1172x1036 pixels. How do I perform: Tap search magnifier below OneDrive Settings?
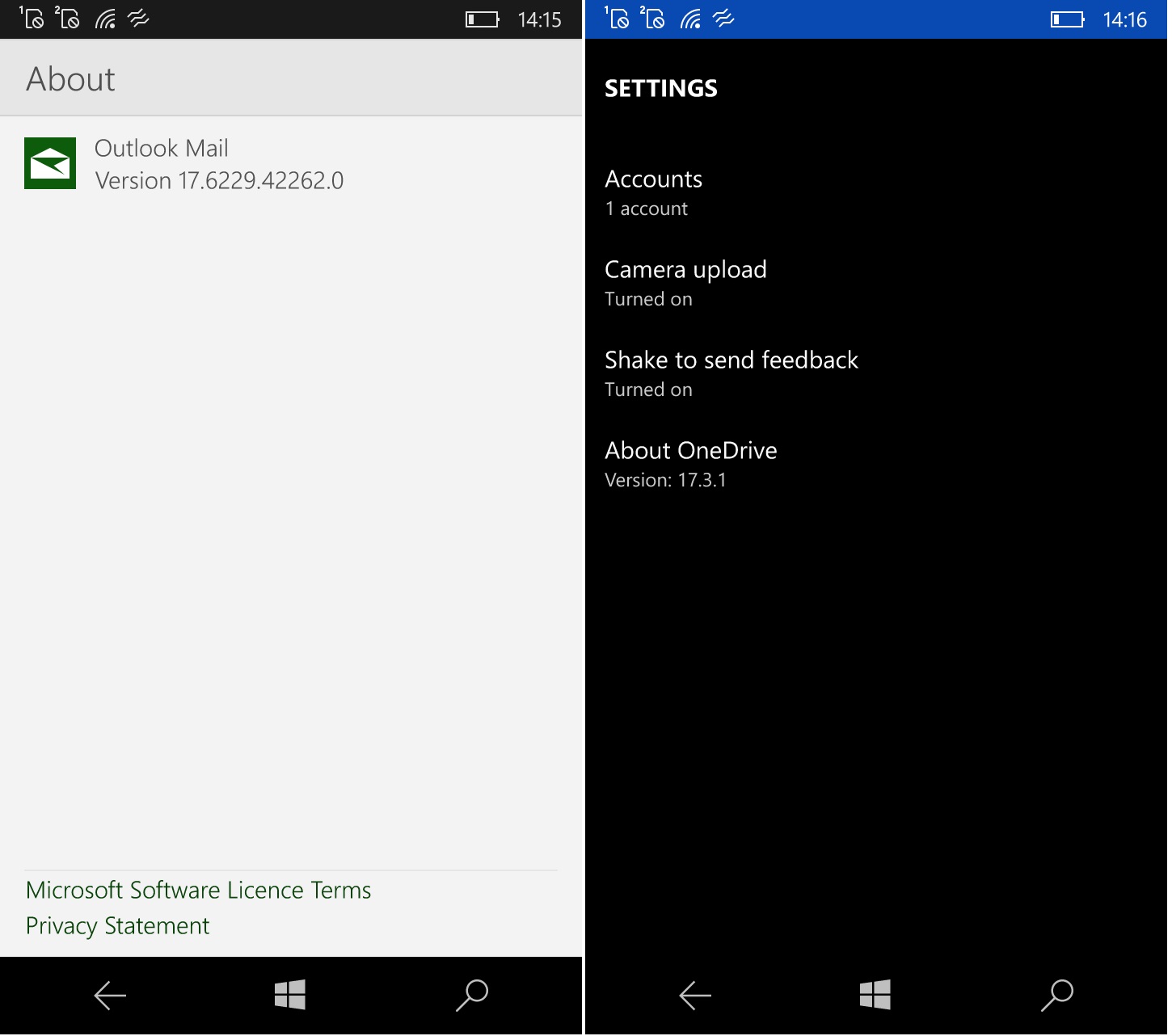pos(1057,995)
